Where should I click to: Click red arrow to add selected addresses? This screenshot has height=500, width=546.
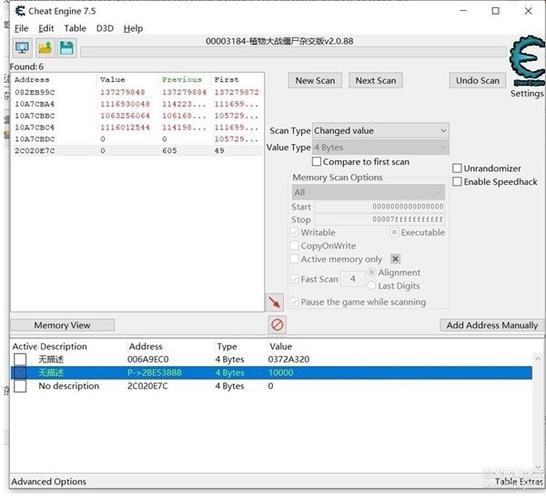pos(274,302)
